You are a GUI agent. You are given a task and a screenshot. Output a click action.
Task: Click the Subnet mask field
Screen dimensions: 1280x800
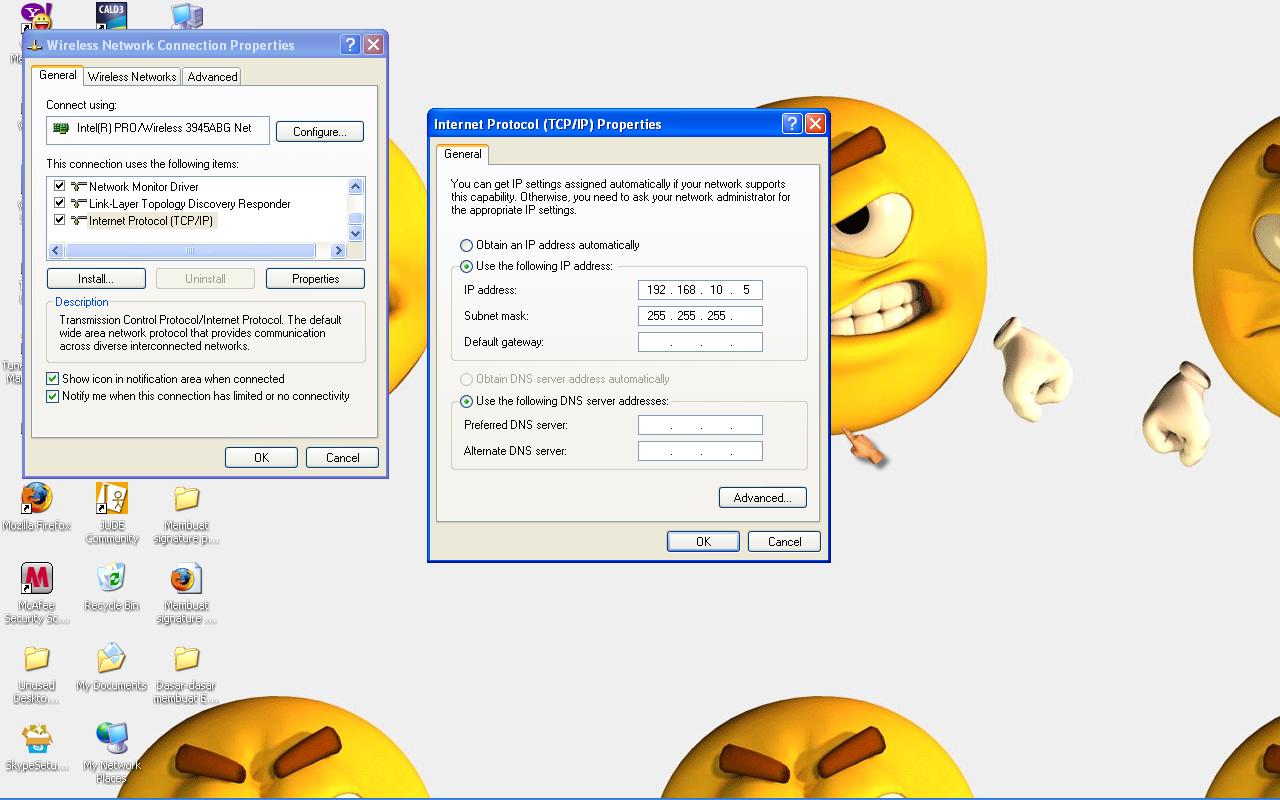click(700, 316)
